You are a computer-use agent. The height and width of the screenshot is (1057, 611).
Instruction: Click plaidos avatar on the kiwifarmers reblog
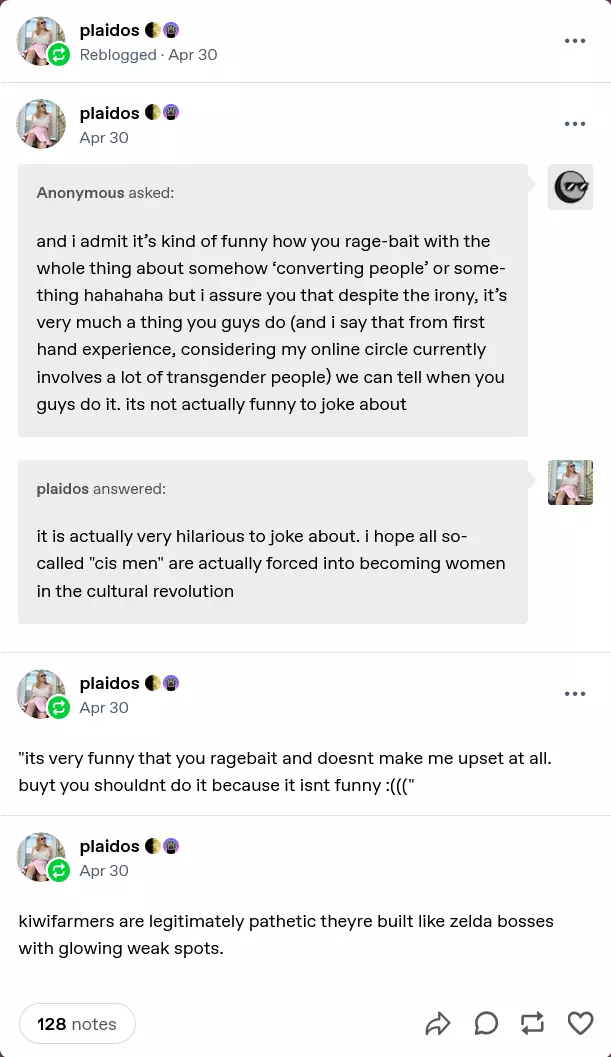(41, 857)
